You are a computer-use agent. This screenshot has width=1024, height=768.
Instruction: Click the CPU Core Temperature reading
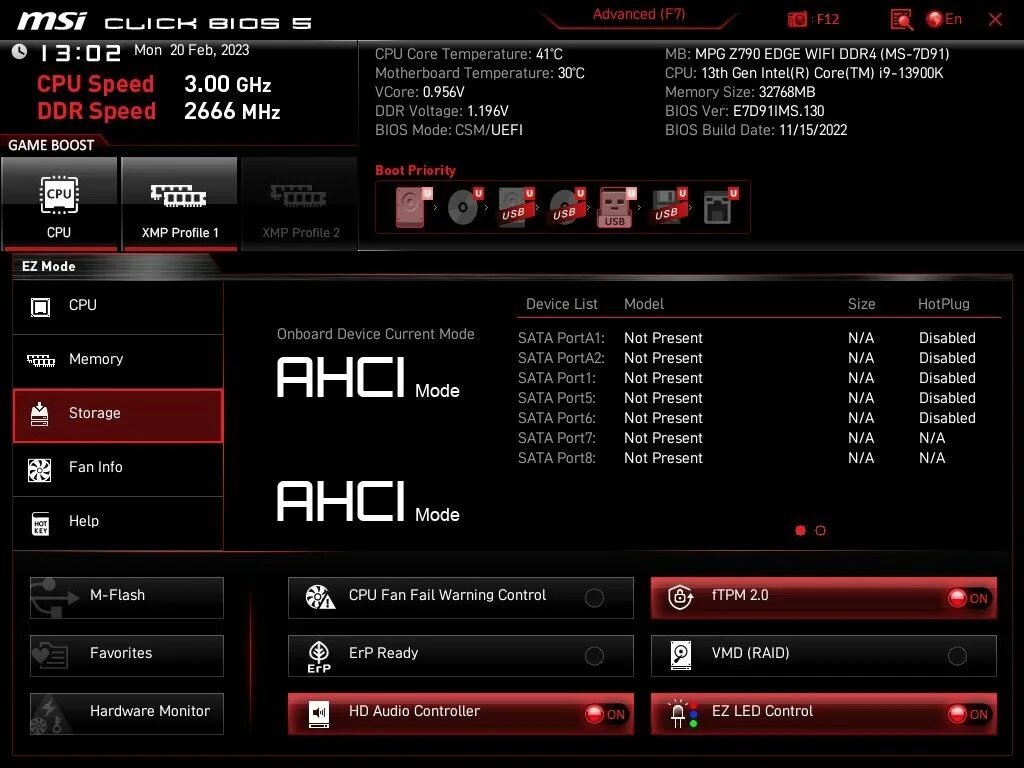point(469,54)
